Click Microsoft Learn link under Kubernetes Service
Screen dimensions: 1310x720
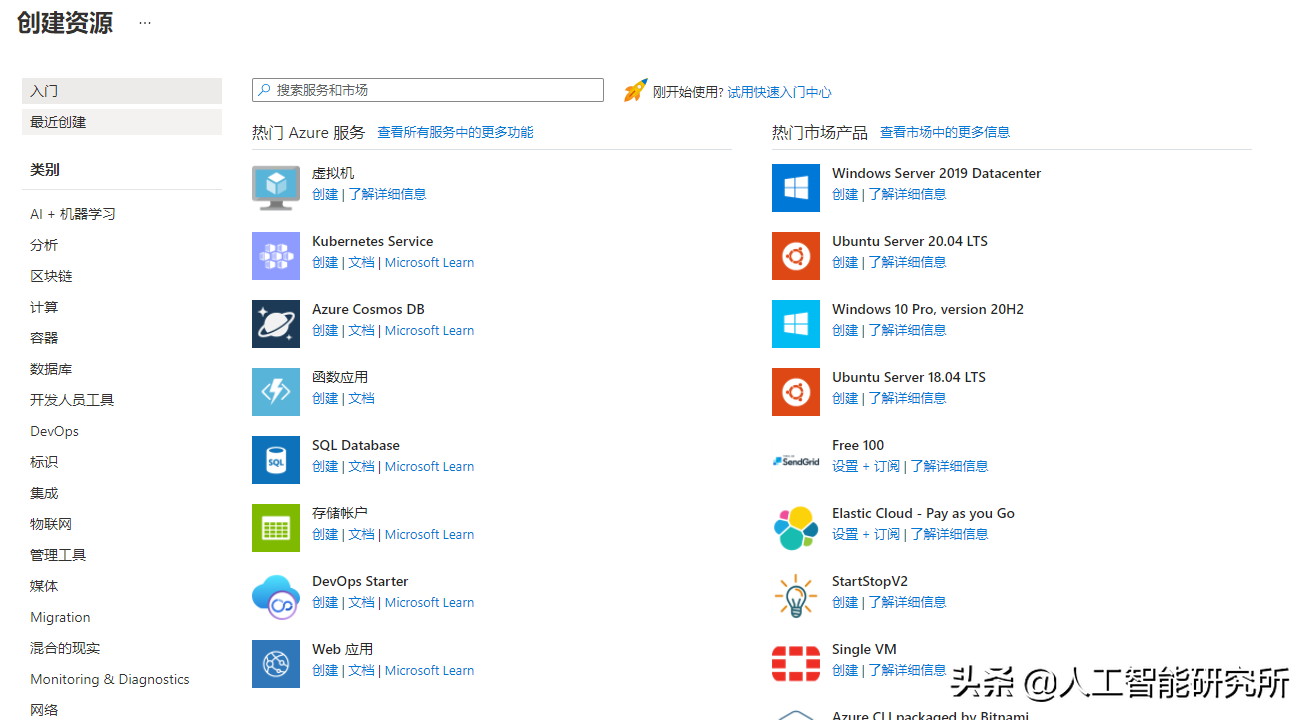pos(429,262)
